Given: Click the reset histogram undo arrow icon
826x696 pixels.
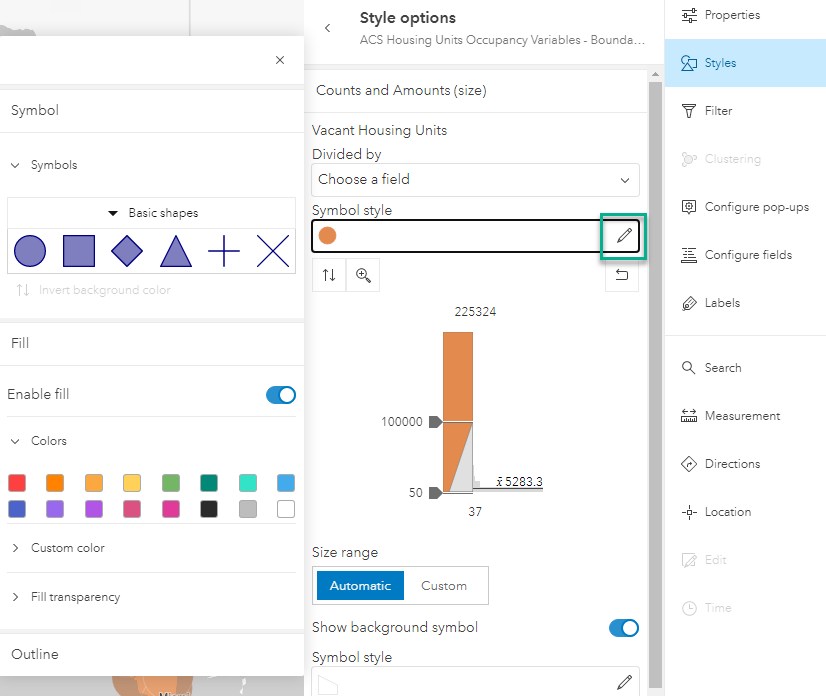Looking at the screenshot, I should (x=622, y=275).
